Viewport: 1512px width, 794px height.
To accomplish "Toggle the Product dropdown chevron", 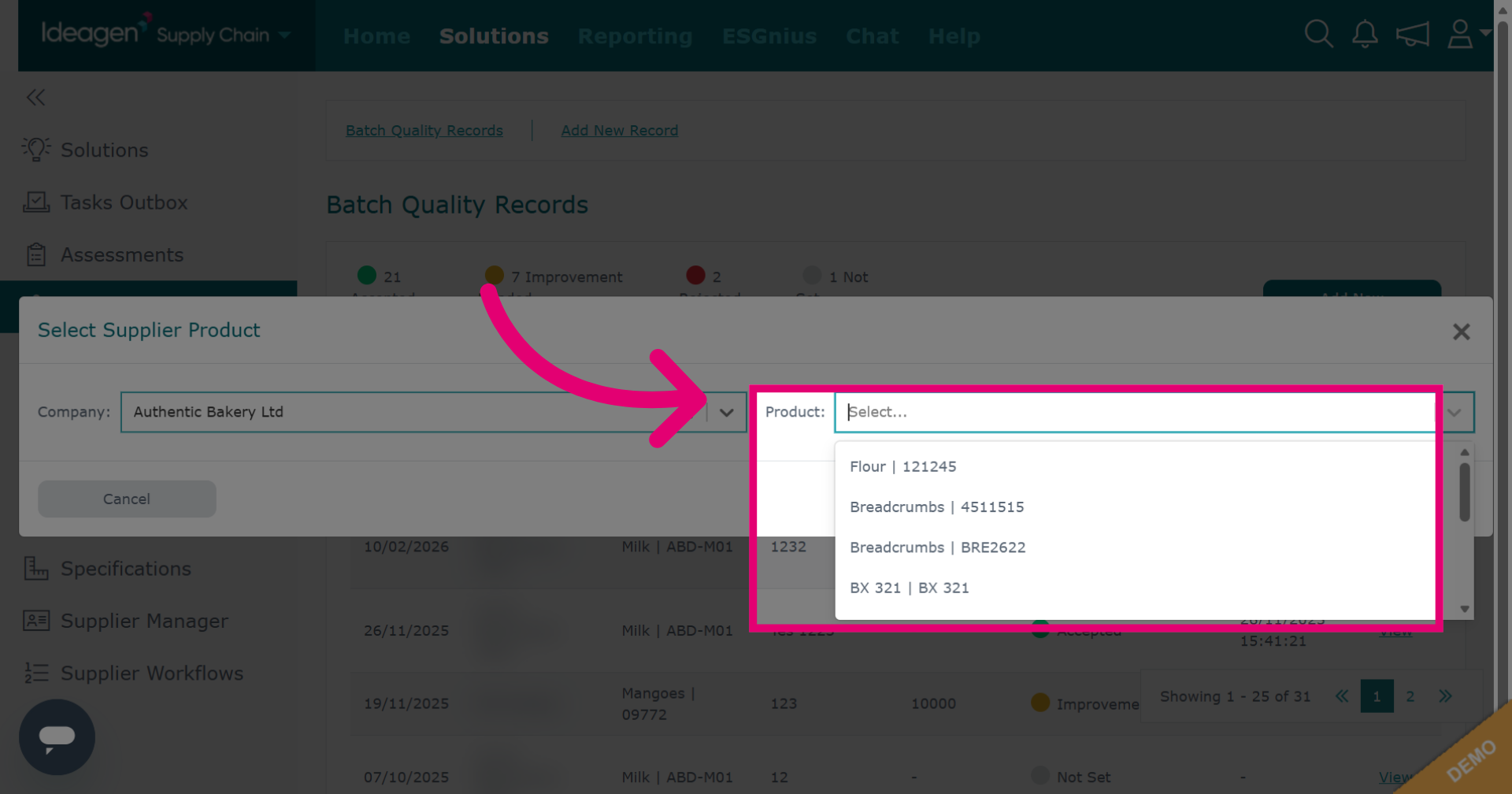I will [1455, 412].
